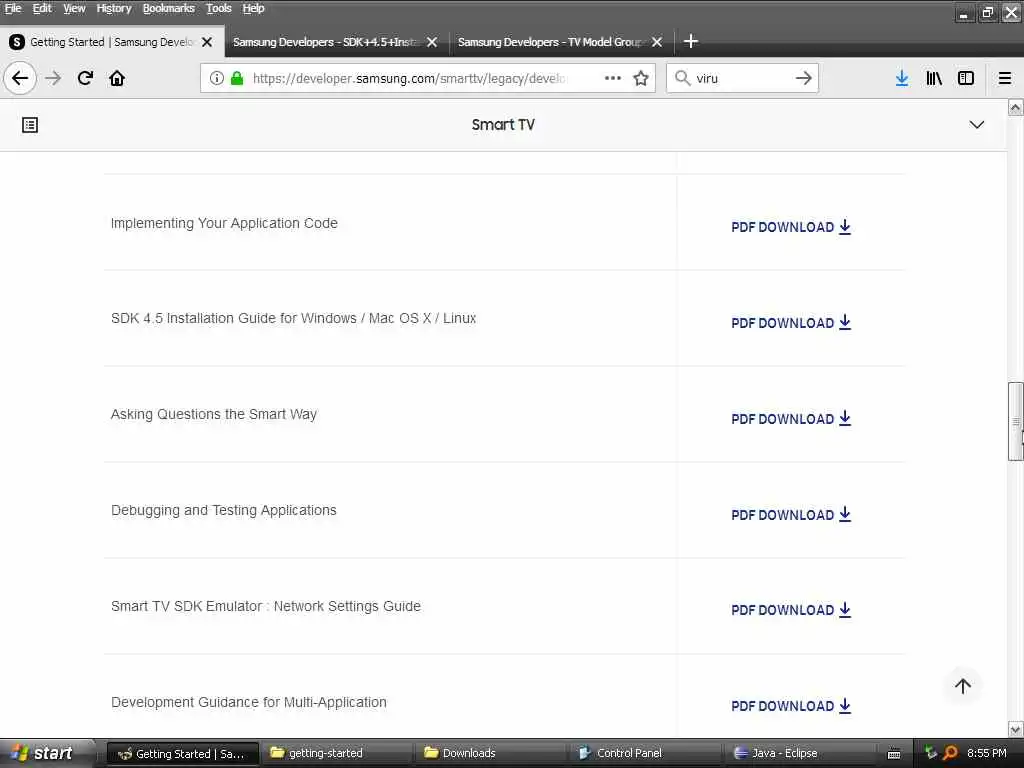
Task: Open Control Panel from the taskbar
Action: (646, 753)
